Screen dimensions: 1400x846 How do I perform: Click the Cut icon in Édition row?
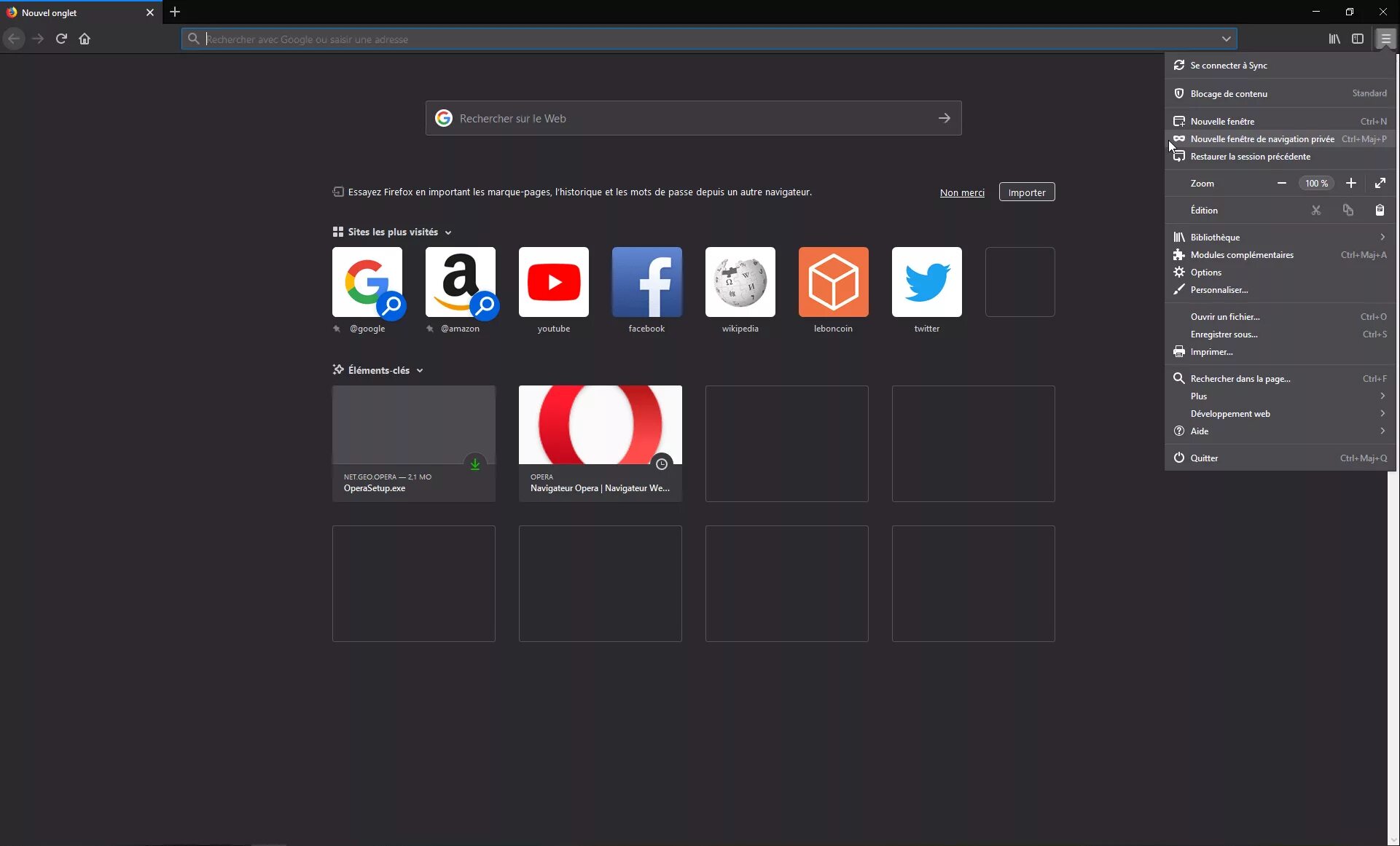[x=1315, y=210]
